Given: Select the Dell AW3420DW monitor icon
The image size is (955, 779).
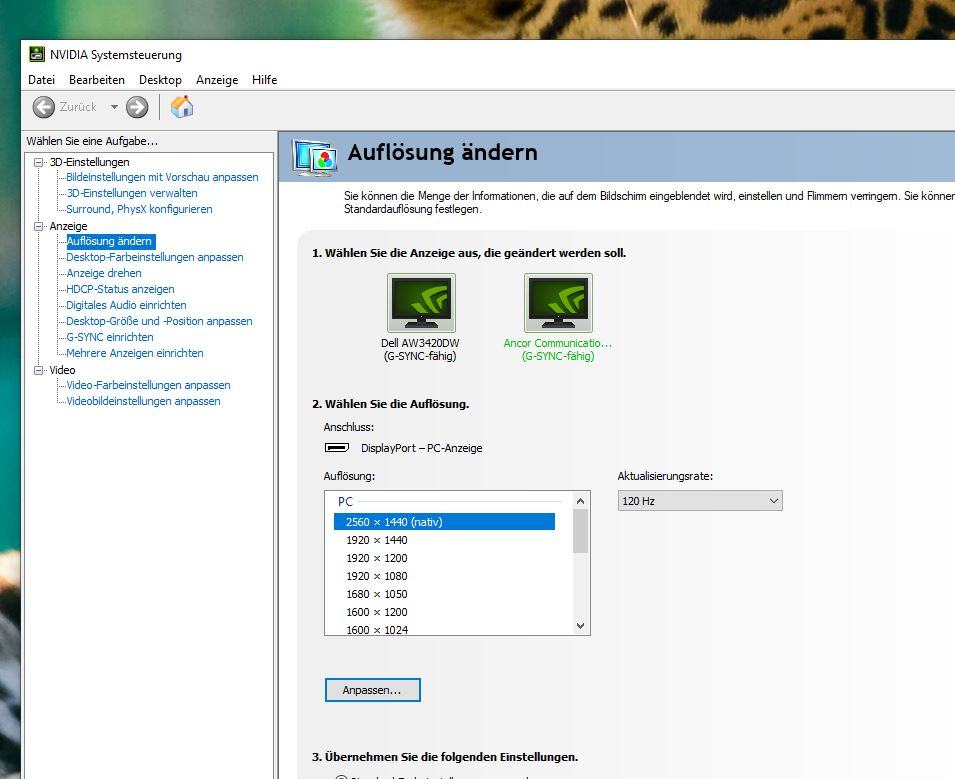Looking at the screenshot, I should pos(421,302).
